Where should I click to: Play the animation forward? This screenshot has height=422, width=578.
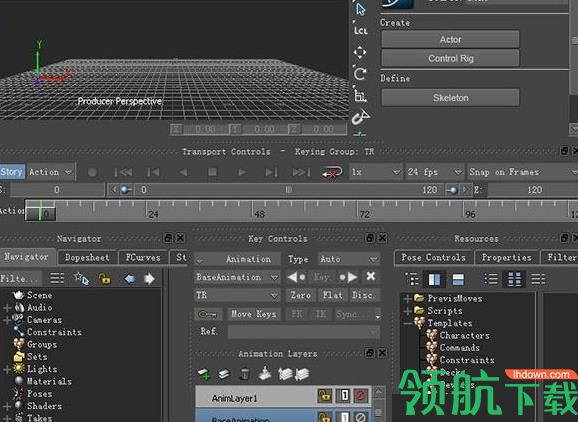pos(242,172)
